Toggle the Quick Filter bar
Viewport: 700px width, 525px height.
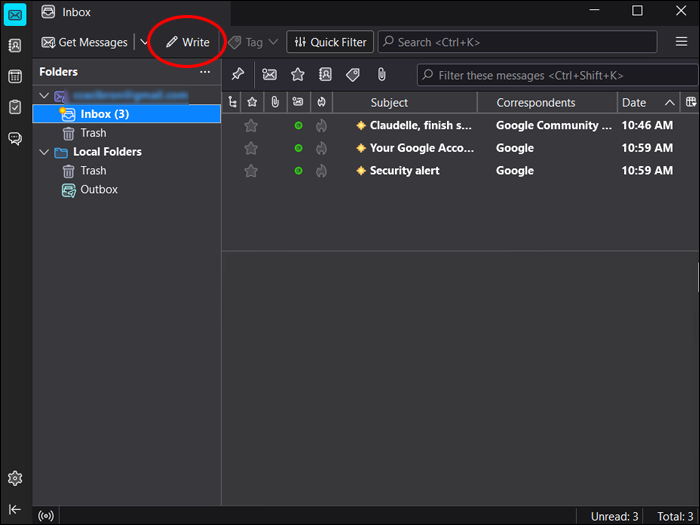click(330, 42)
